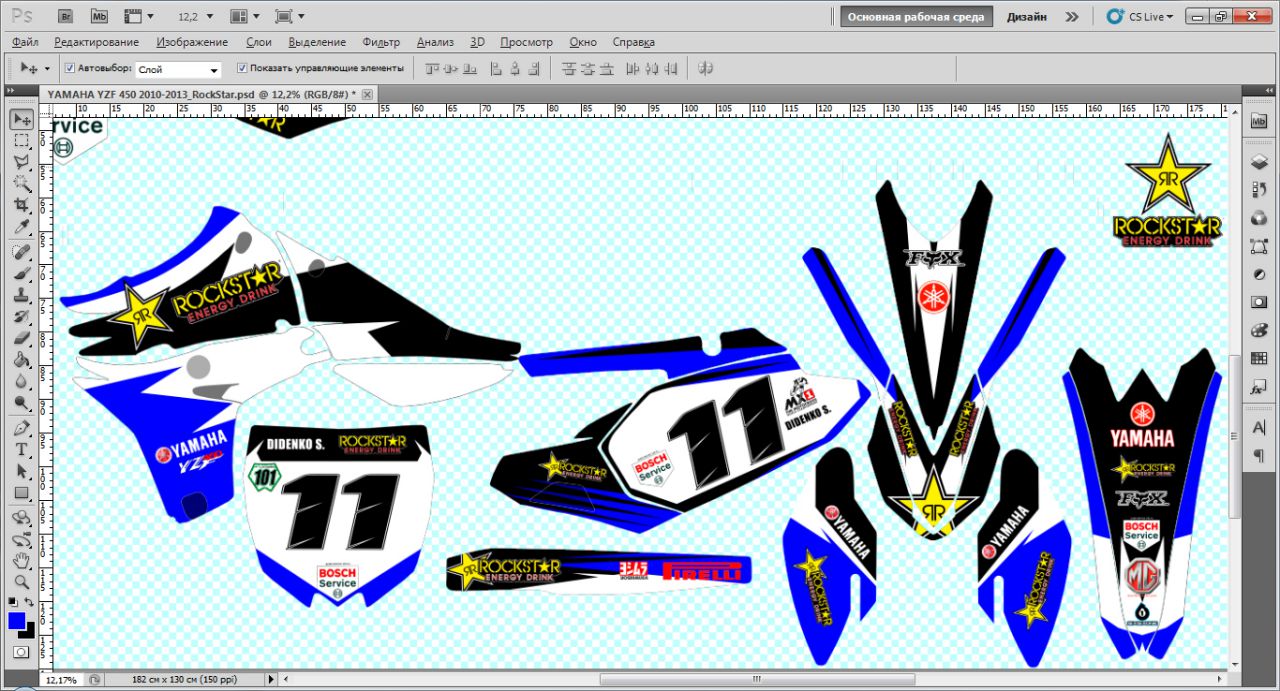This screenshot has height=691, width=1280.
Task: Select the Healing Brush tool
Action: (21, 252)
